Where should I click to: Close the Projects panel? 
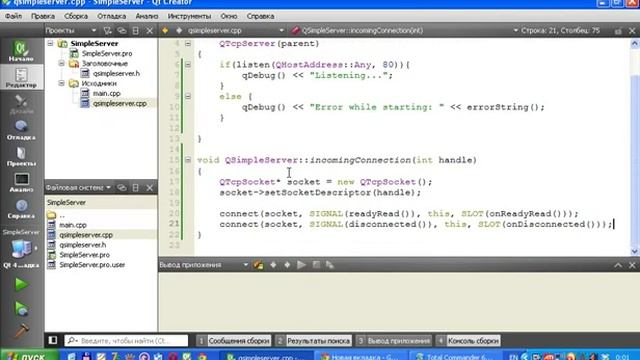(150, 31)
